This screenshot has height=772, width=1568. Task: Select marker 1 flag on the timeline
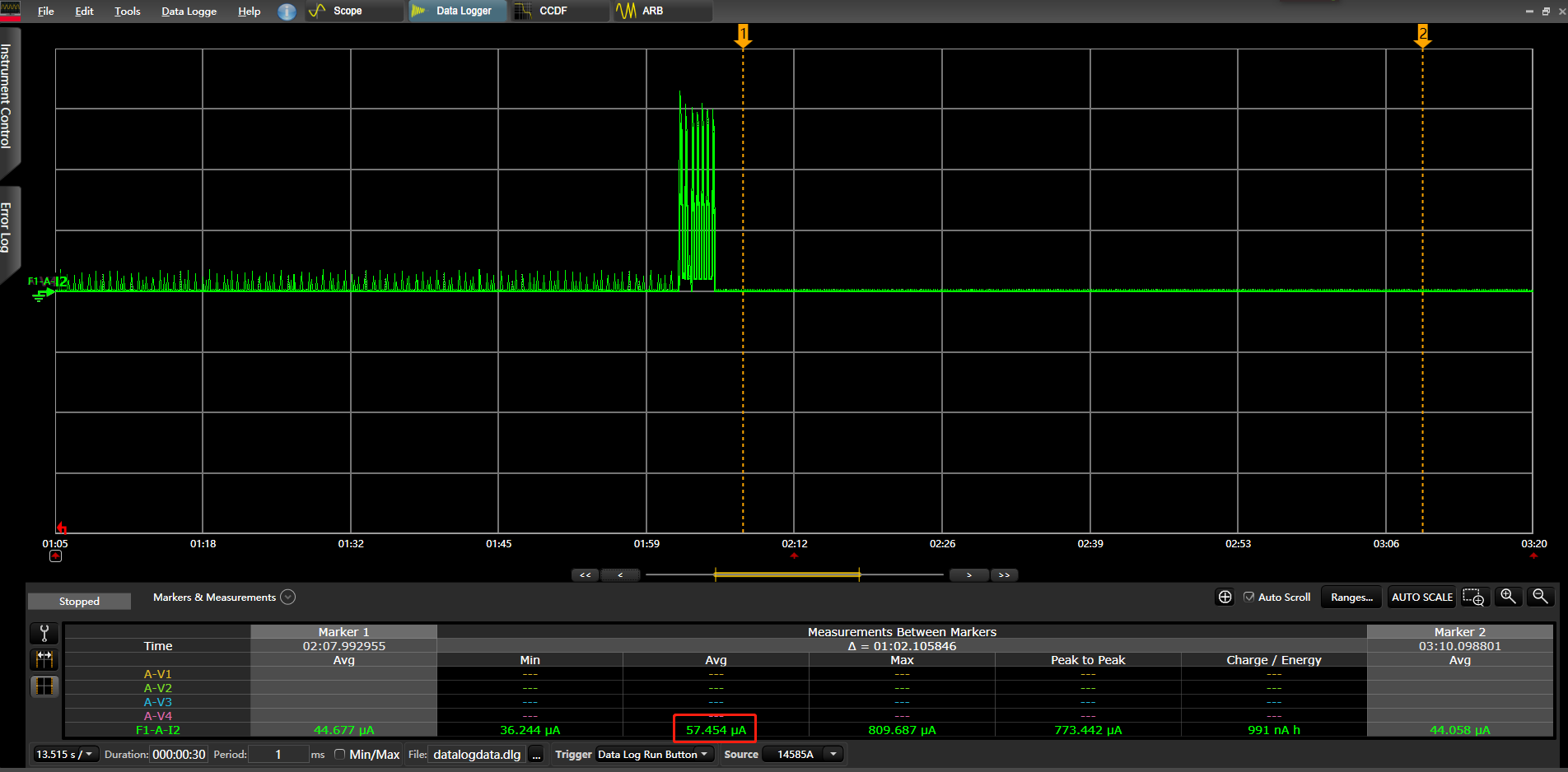click(743, 36)
